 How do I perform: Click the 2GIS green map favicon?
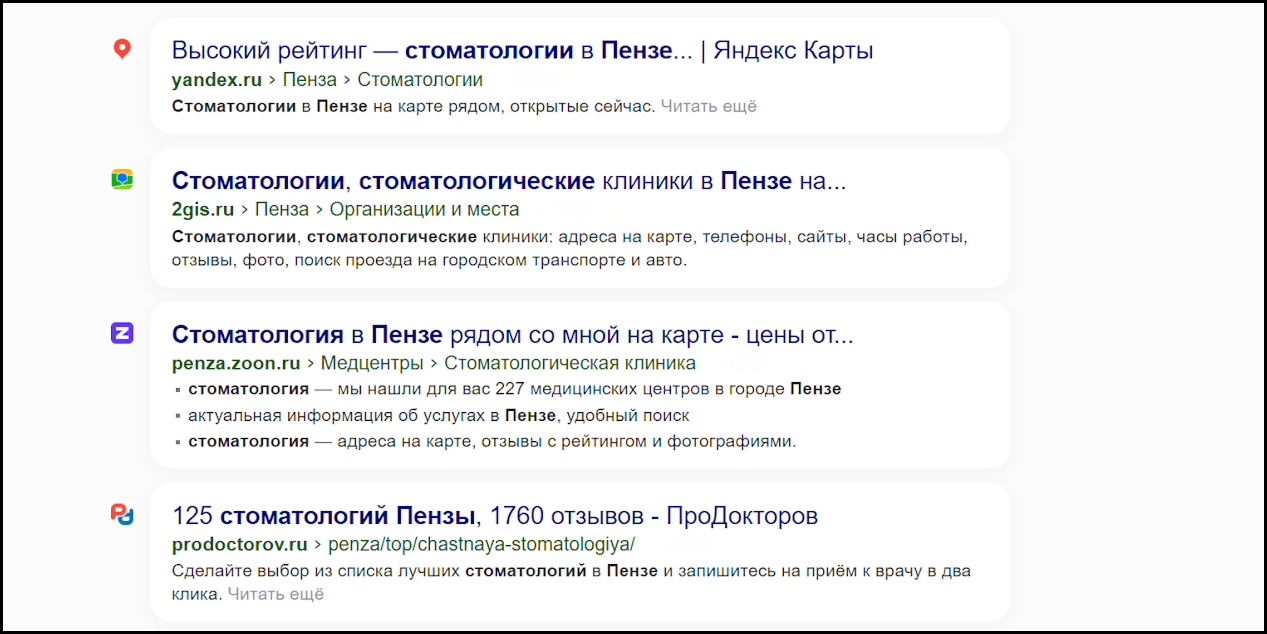[122, 180]
